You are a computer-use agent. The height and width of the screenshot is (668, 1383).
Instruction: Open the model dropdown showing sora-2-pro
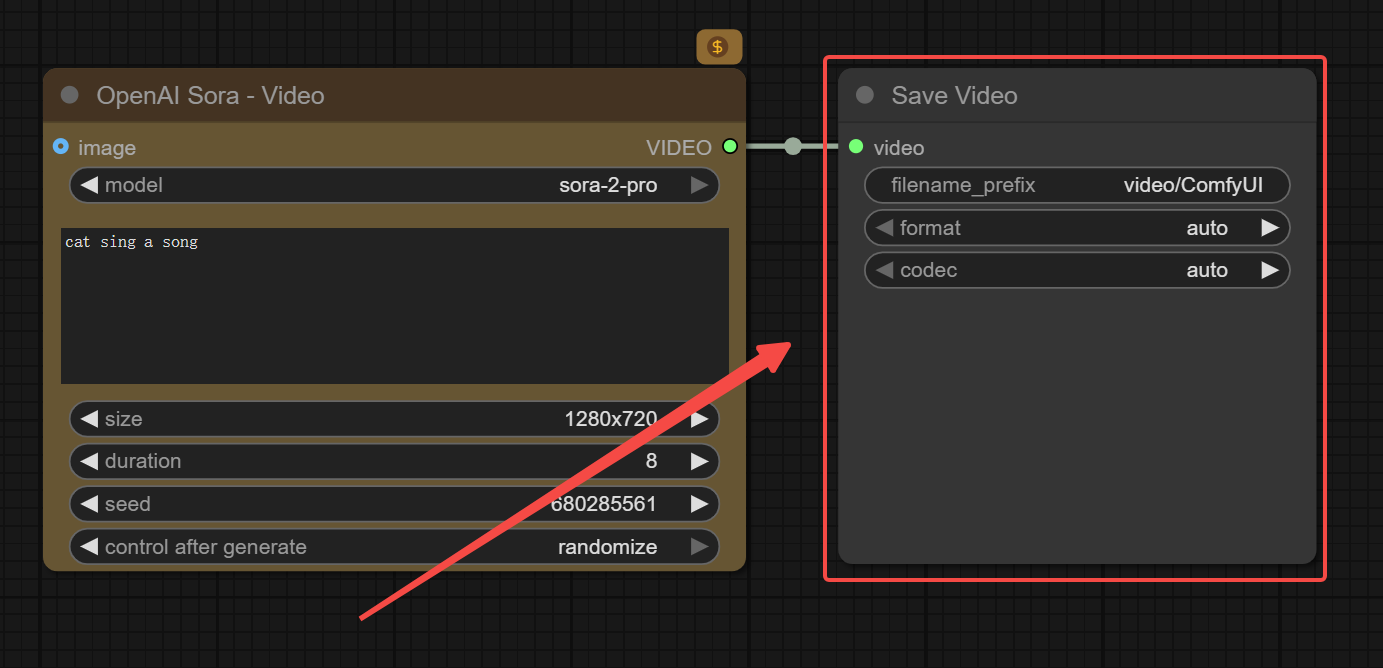(394, 185)
